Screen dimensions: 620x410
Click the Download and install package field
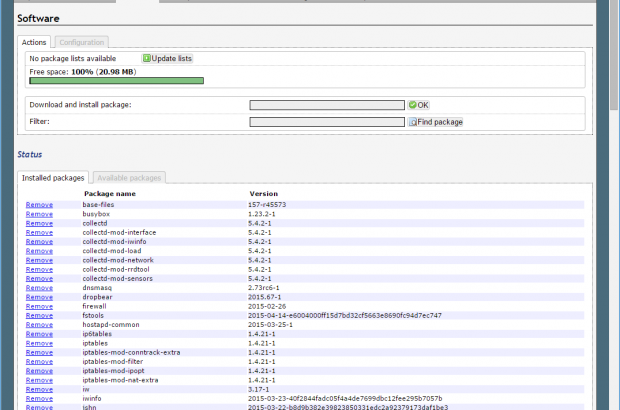327,105
